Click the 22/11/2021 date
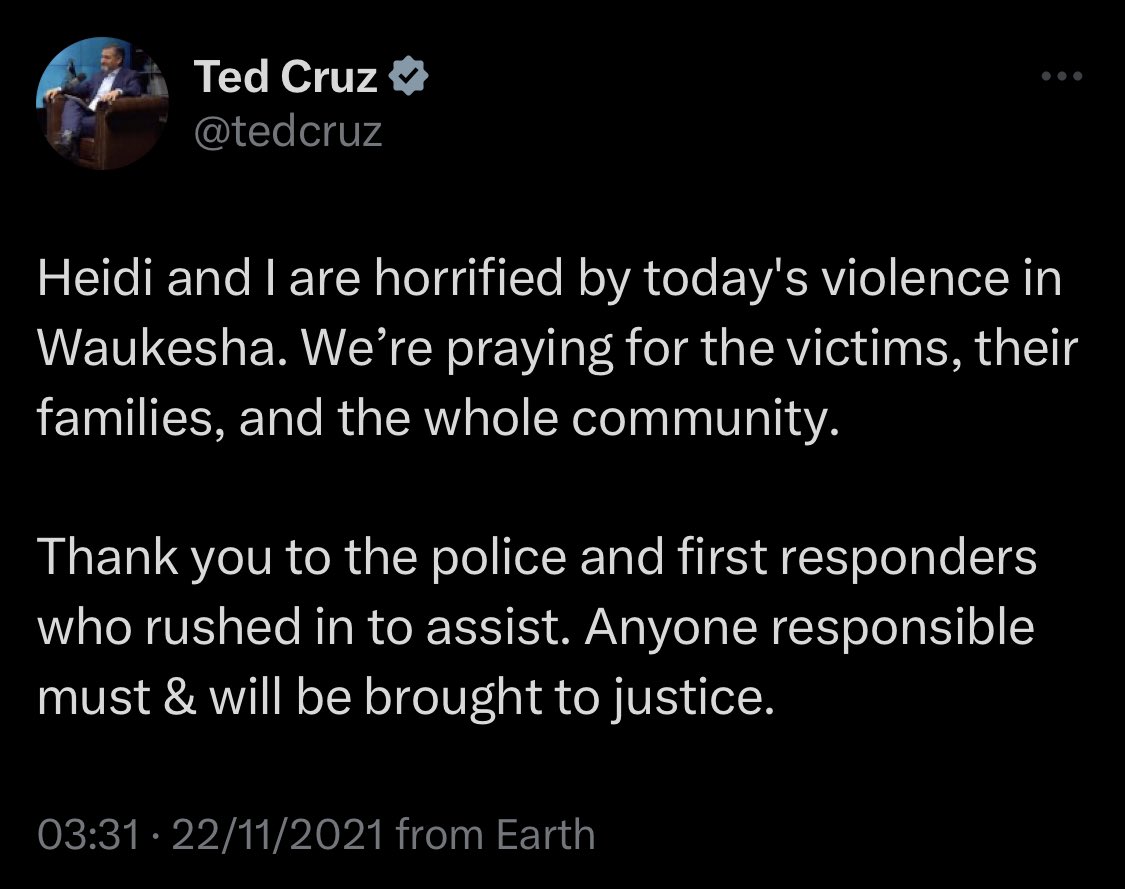 point(277,834)
